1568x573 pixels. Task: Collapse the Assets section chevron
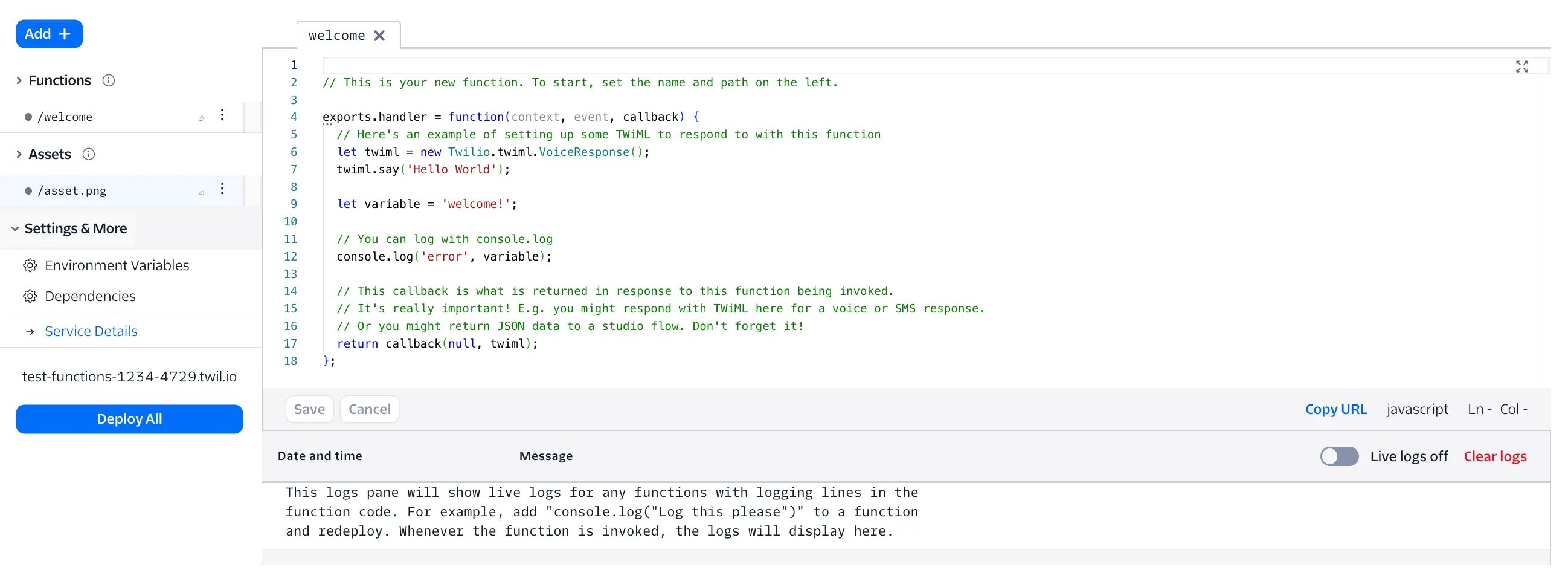(x=19, y=154)
